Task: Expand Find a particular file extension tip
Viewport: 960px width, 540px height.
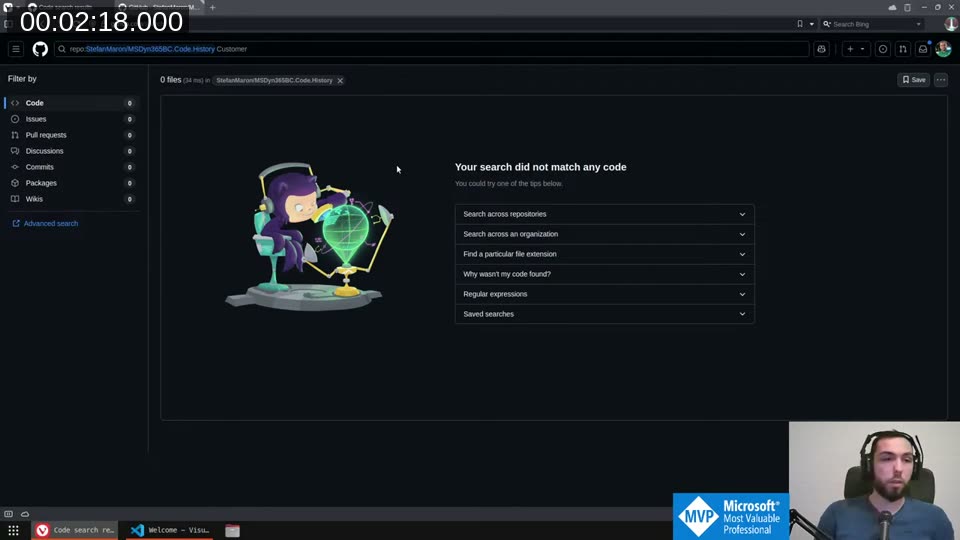Action: click(x=604, y=254)
